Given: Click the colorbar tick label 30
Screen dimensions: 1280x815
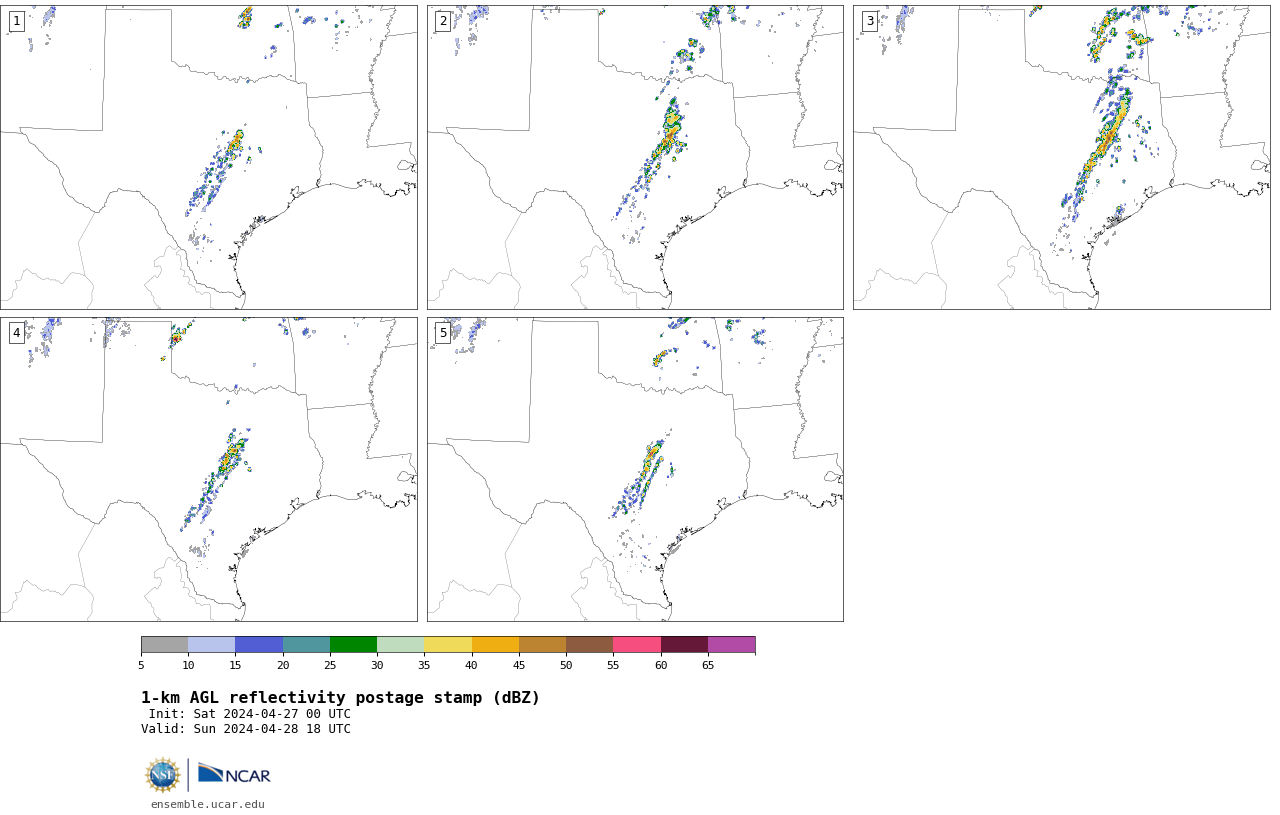Looking at the screenshot, I should (377, 665).
